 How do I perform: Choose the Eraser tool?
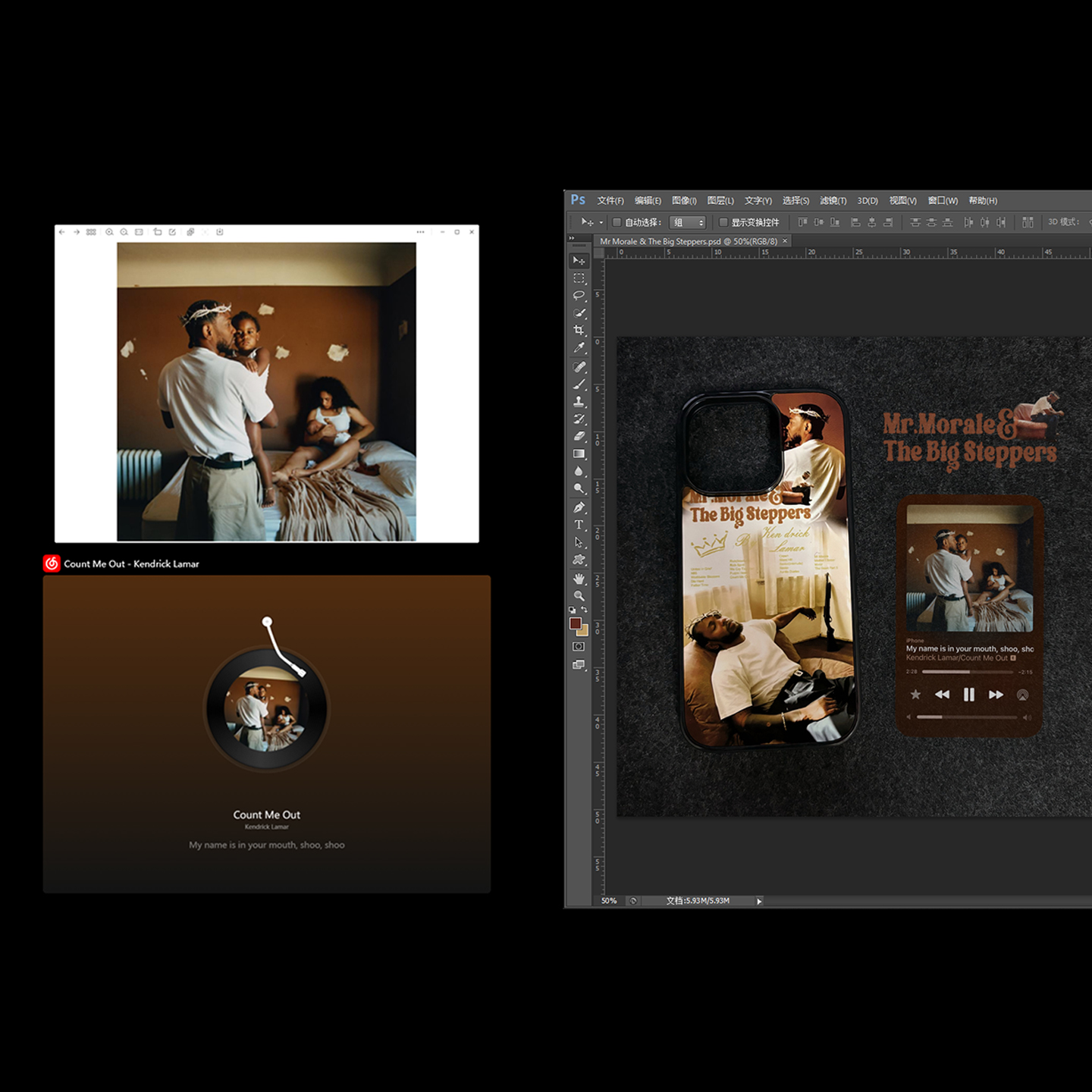click(x=579, y=437)
